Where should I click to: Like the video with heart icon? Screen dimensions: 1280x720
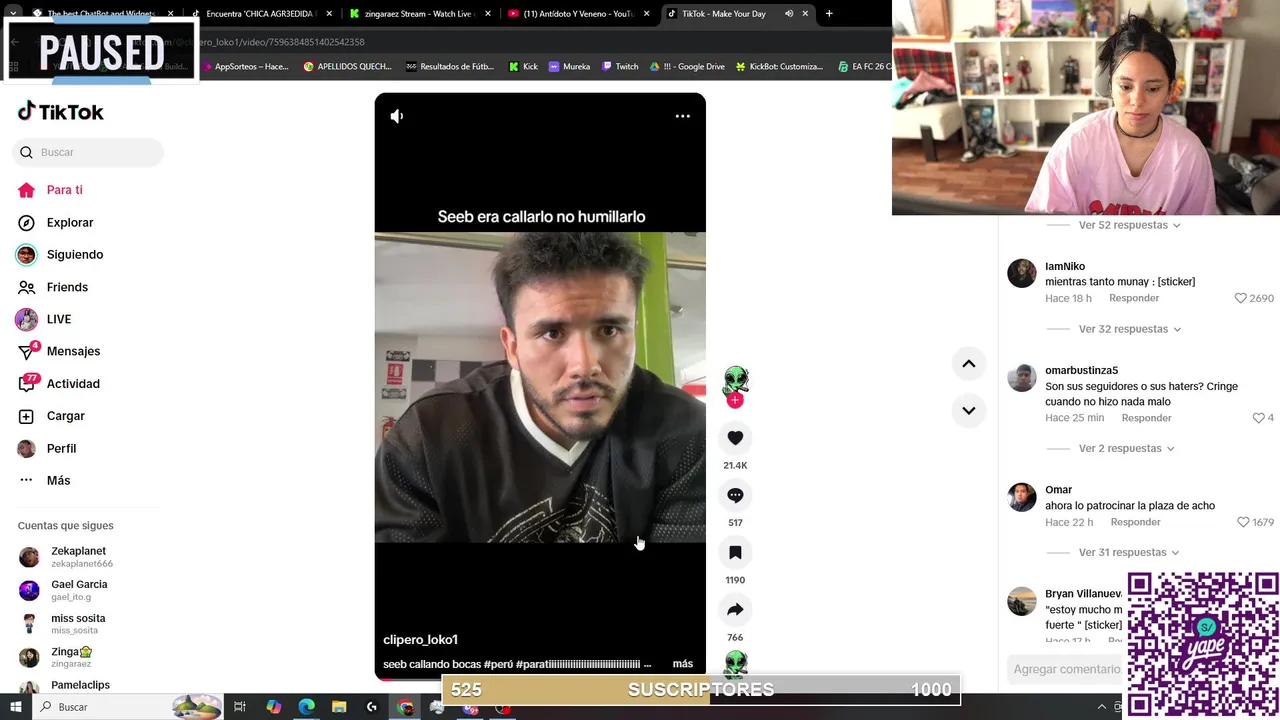(x=735, y=438)
